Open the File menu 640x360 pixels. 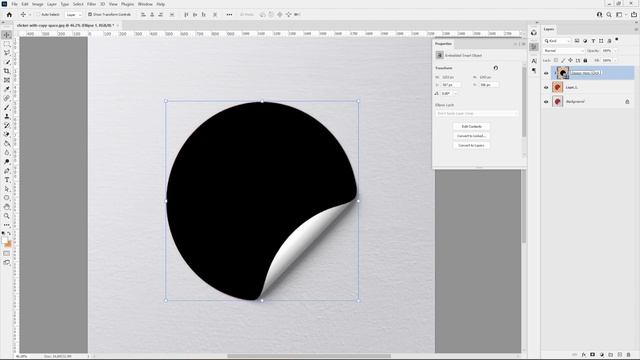pos(14,4)
